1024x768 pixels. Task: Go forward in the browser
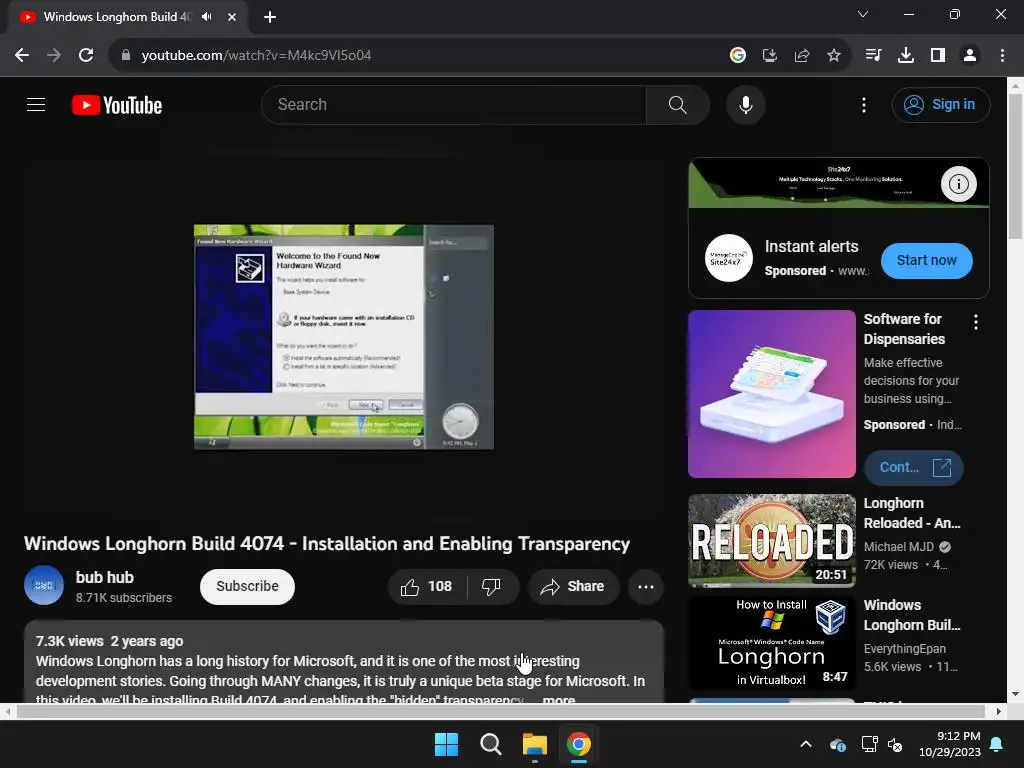(54, 56)
